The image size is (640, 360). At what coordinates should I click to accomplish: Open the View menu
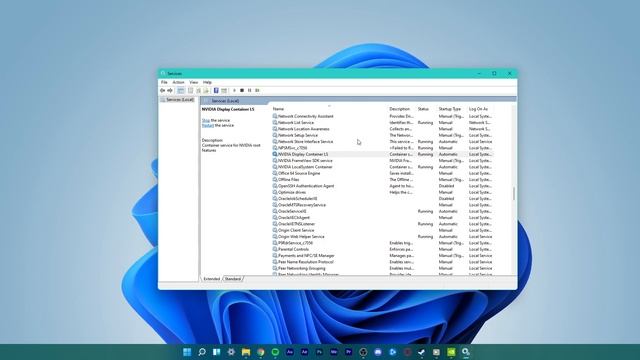pos(193,82)
